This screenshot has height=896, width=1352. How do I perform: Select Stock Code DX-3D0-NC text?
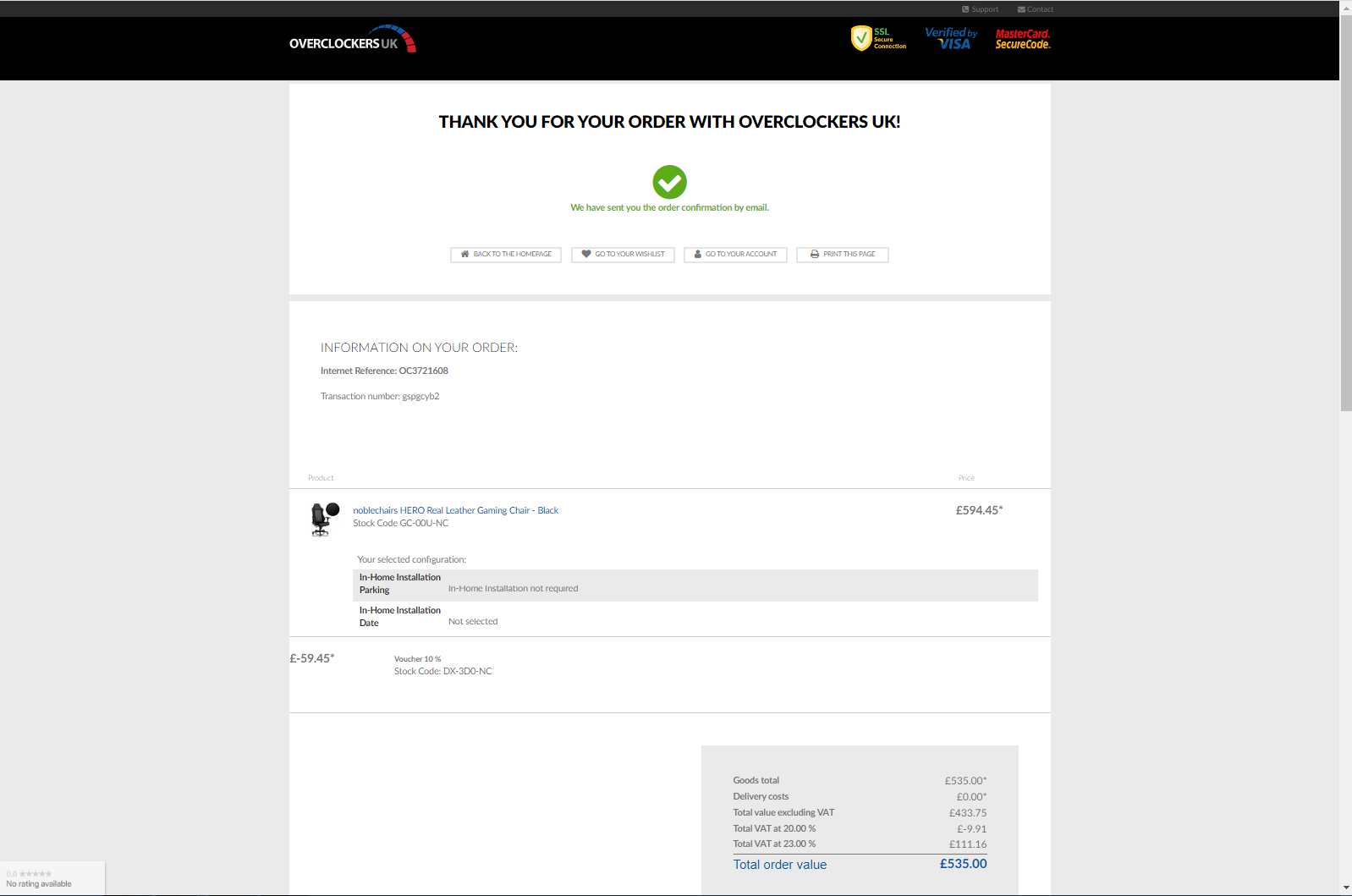click(443, 672)
